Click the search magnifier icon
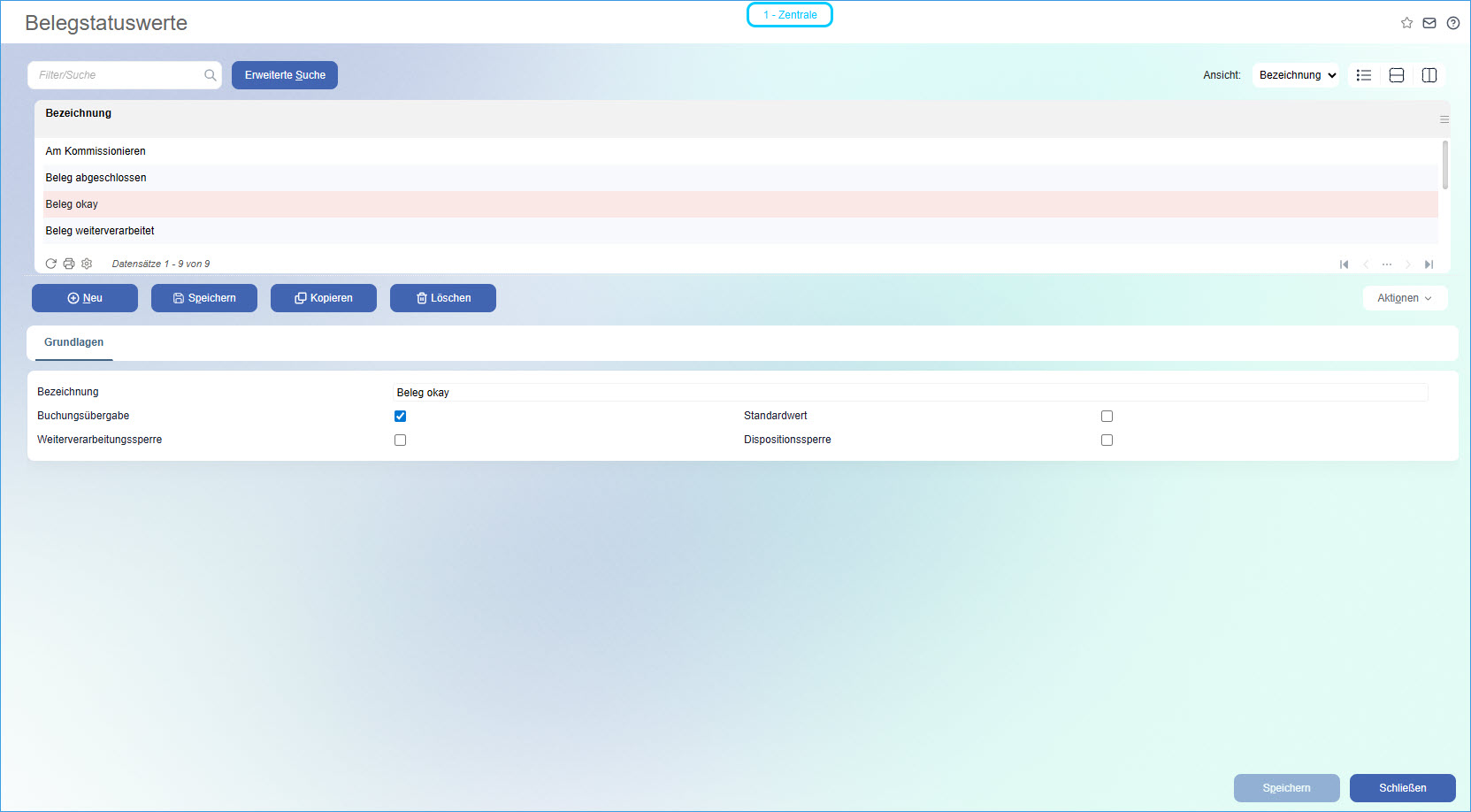Screen dimensions: 1471x812 pos(211,75)
